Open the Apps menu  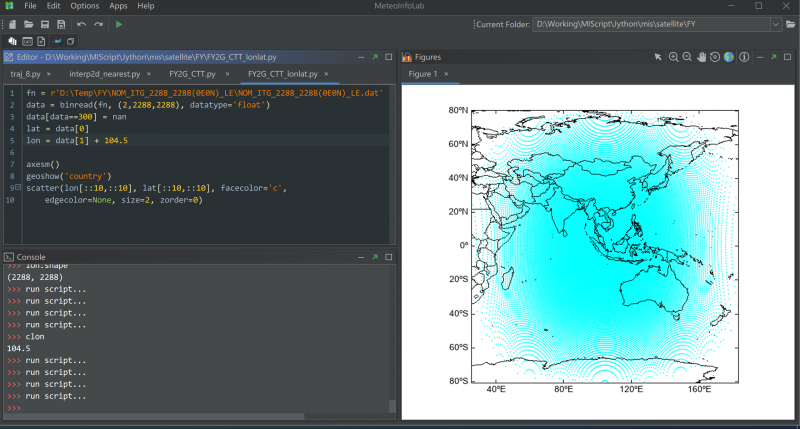118,6
